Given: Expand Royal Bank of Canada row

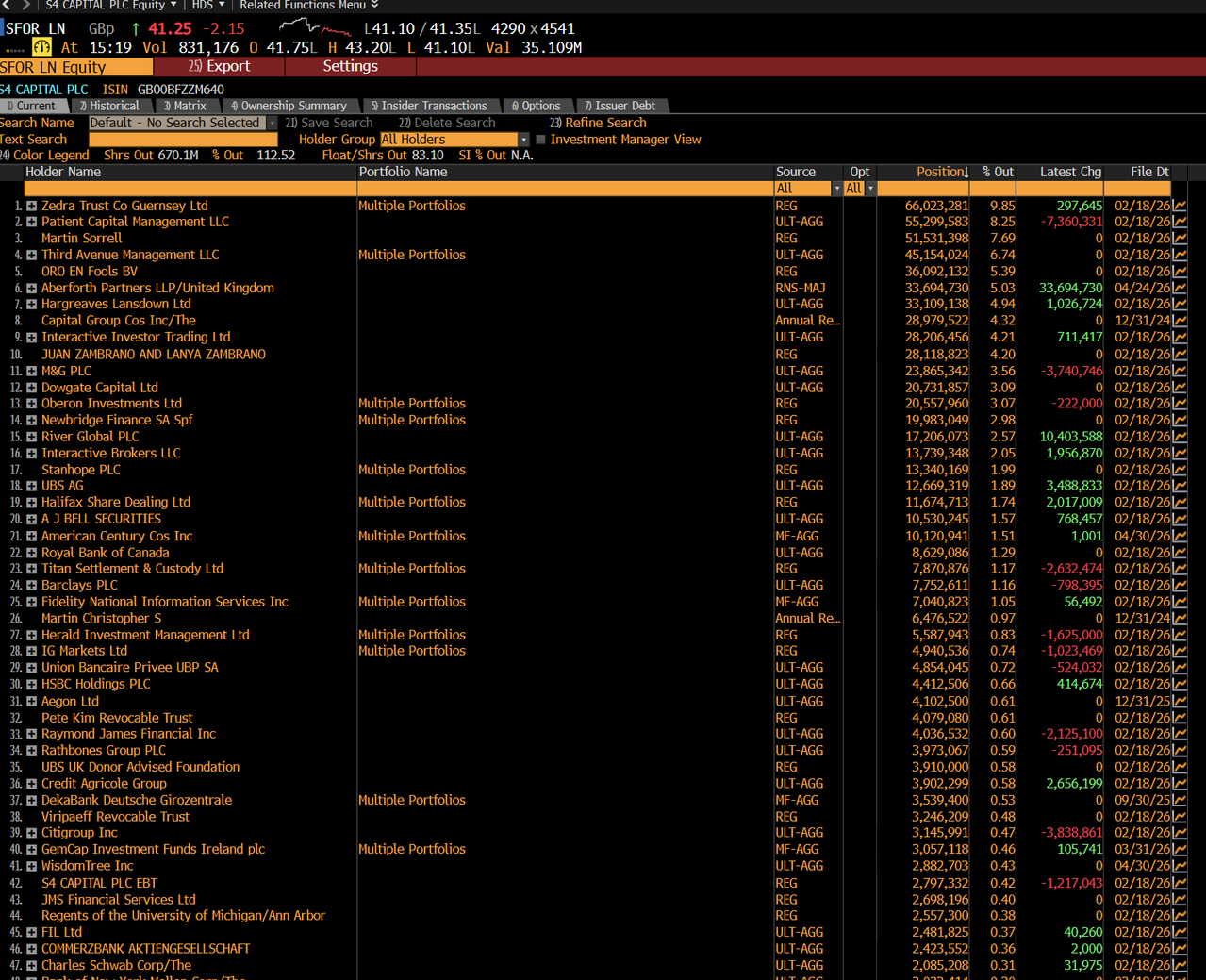Looking at the screenshot, I should pyautogui.click(x=31, y=553).
